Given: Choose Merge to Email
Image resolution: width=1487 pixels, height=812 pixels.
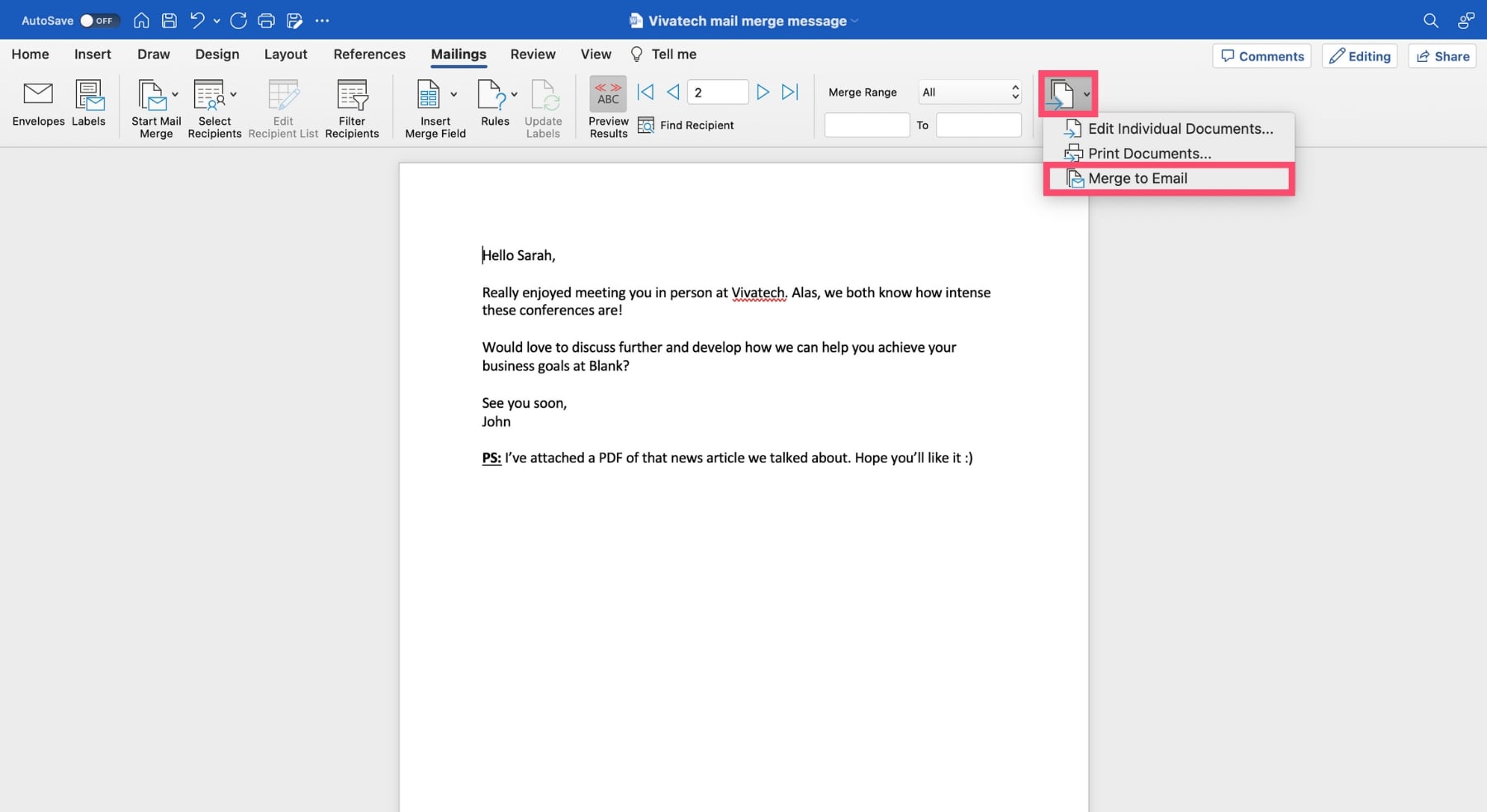Looking at the screenshot, I should tap(1169, 178).
